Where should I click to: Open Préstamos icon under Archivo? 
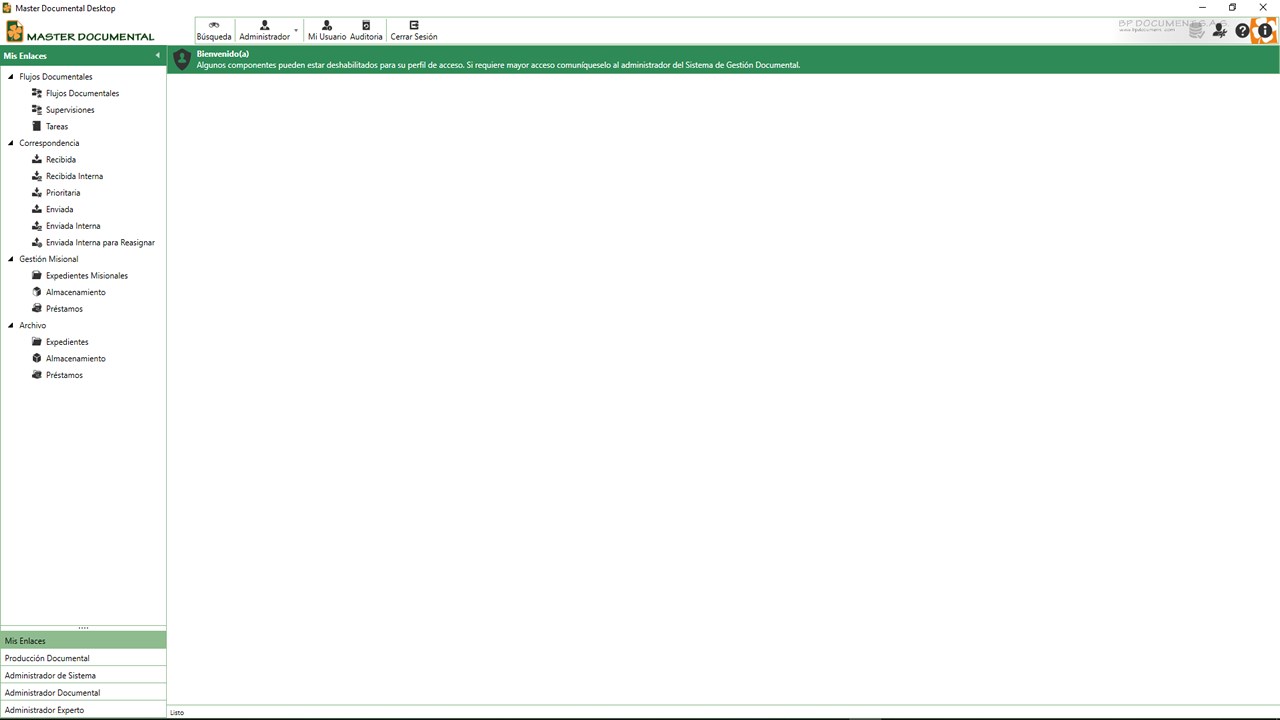tap(37, 375)
